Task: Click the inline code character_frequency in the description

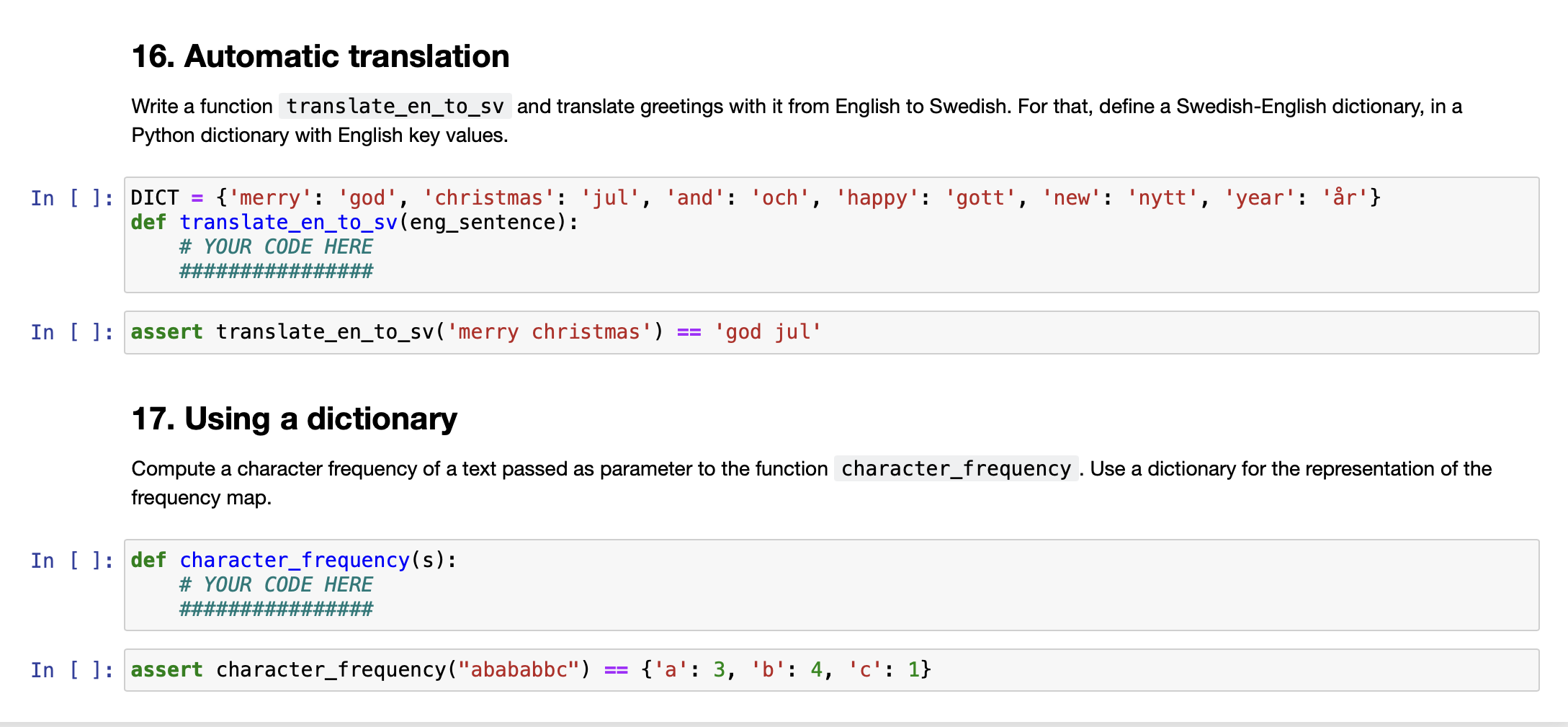Action: point(956,469)
